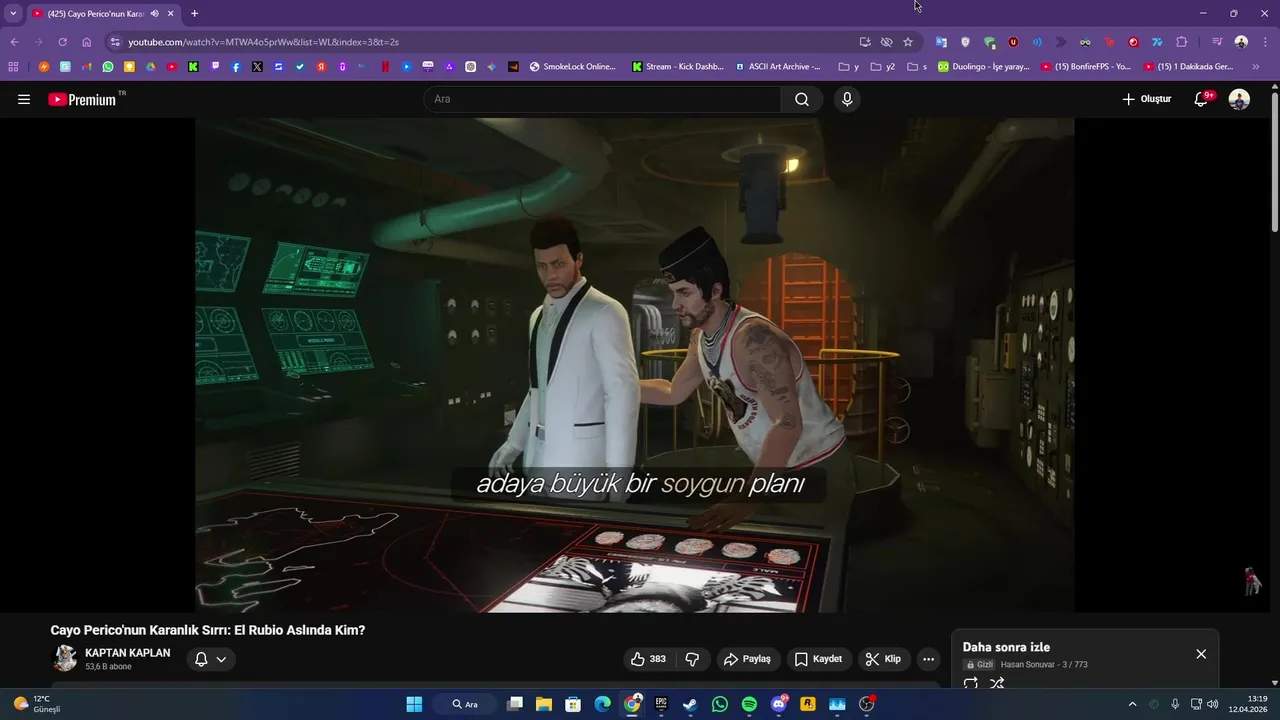The width and height of the screenshot is (1280, 720).
Task: Open weather widget 12°C Güneşli
Action: (x=38, y=704)
